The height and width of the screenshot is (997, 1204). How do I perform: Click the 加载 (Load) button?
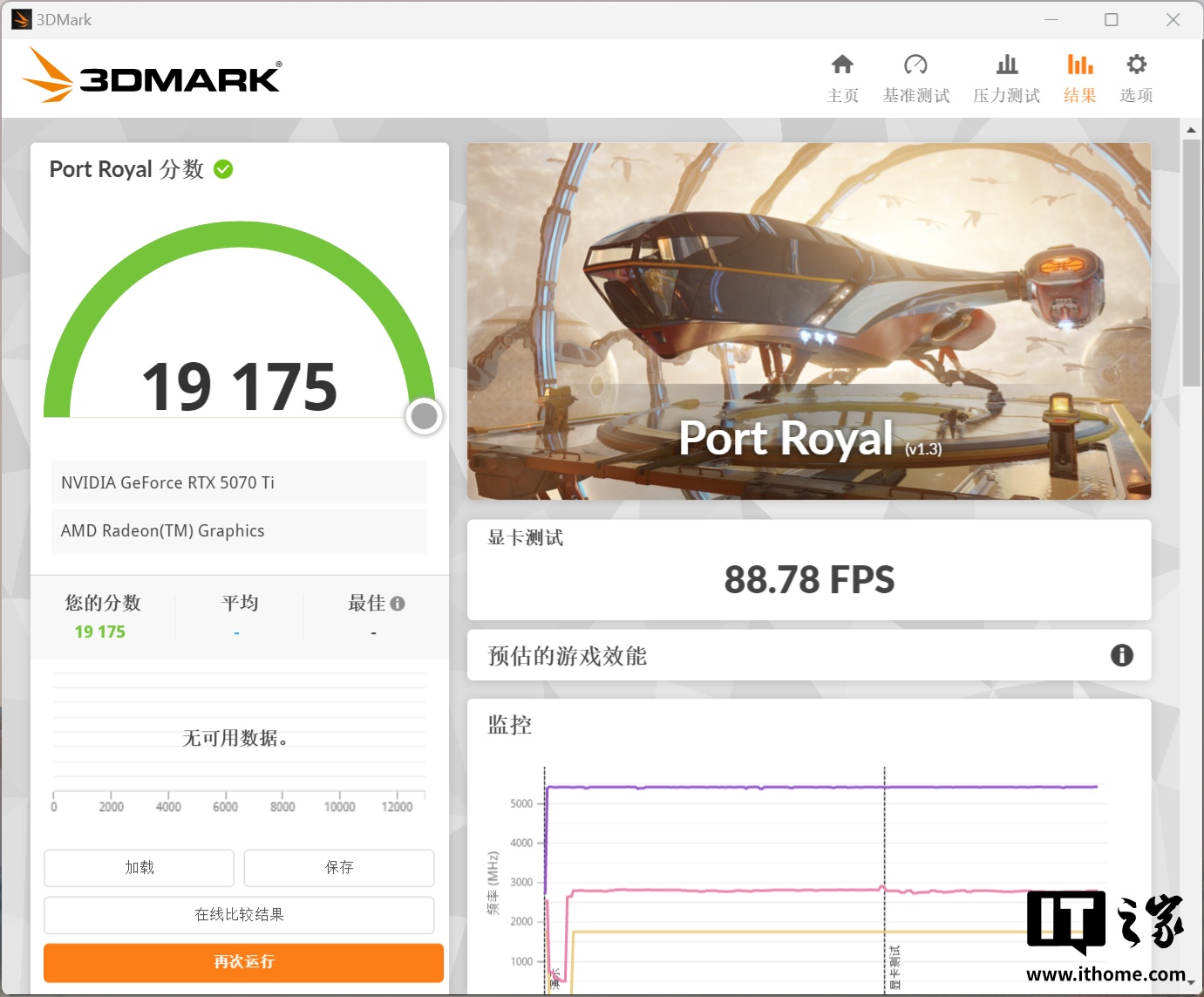pos(139,867)
